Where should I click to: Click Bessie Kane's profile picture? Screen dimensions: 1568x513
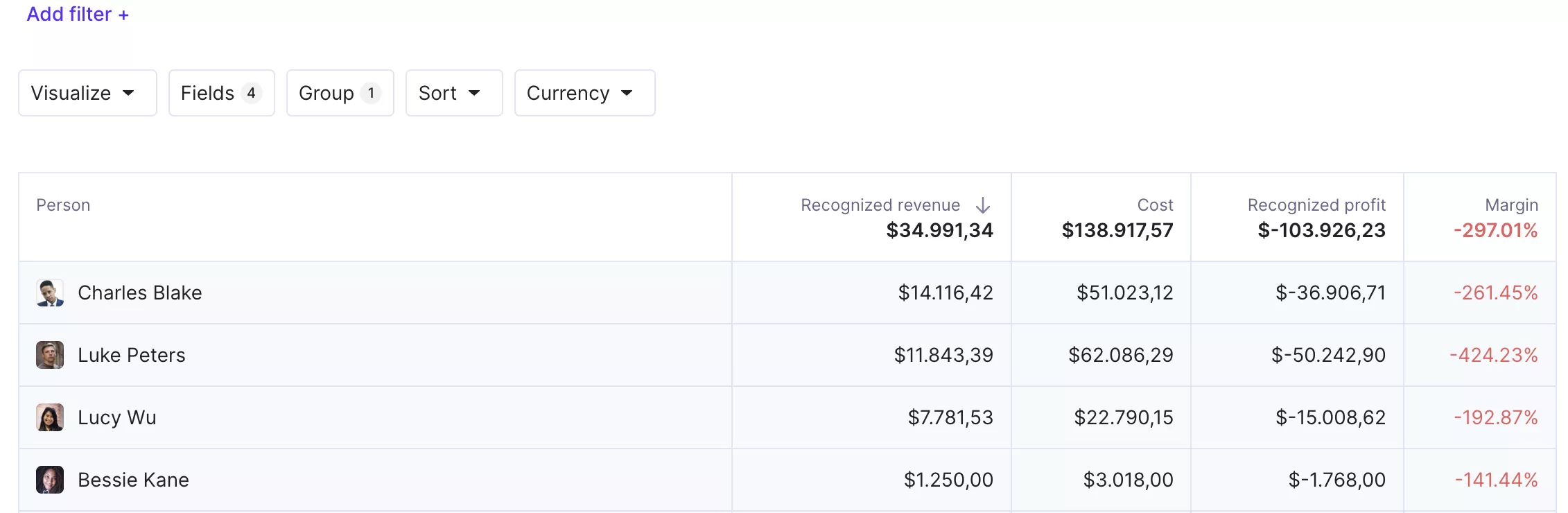(50, 480)
